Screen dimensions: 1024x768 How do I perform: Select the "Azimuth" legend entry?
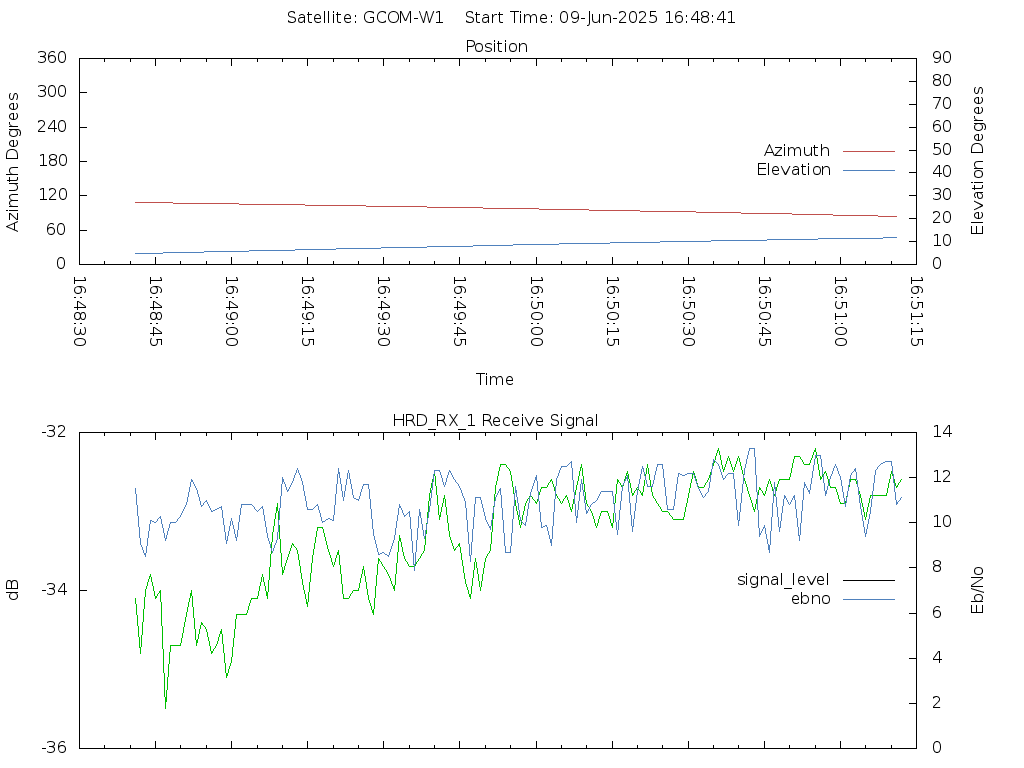click(797, 151)
